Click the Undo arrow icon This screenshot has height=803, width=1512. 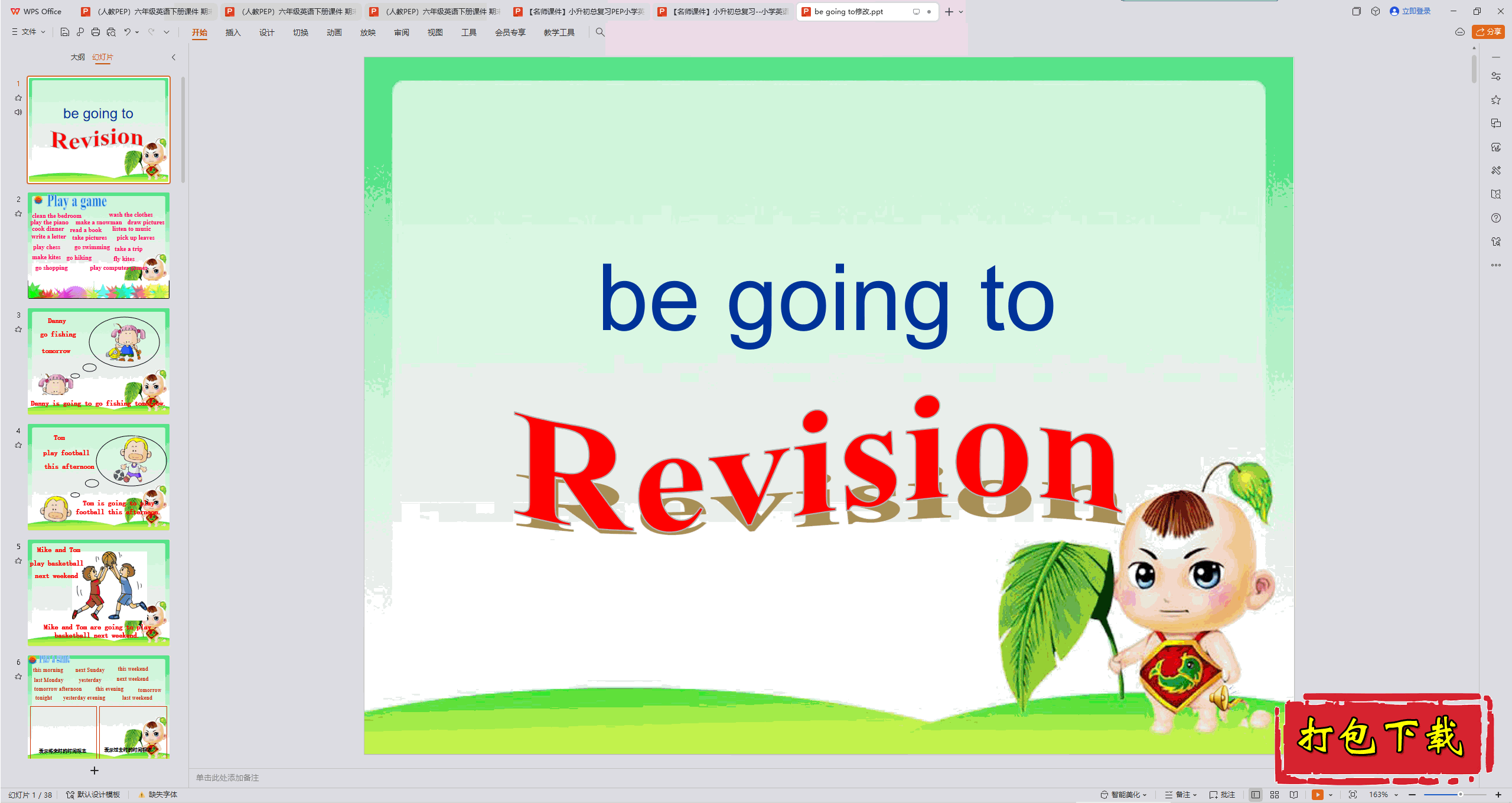click(x=127, y=32)
